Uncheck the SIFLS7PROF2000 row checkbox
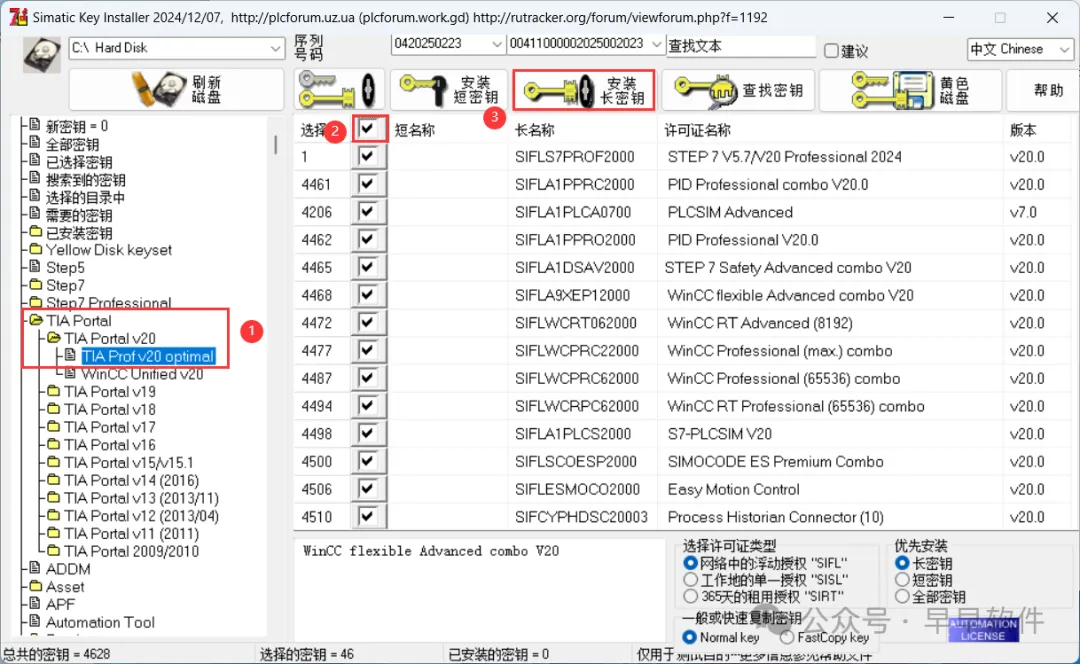The height and width of the screenshot is (664, 1080). click(x=367, y=156)
